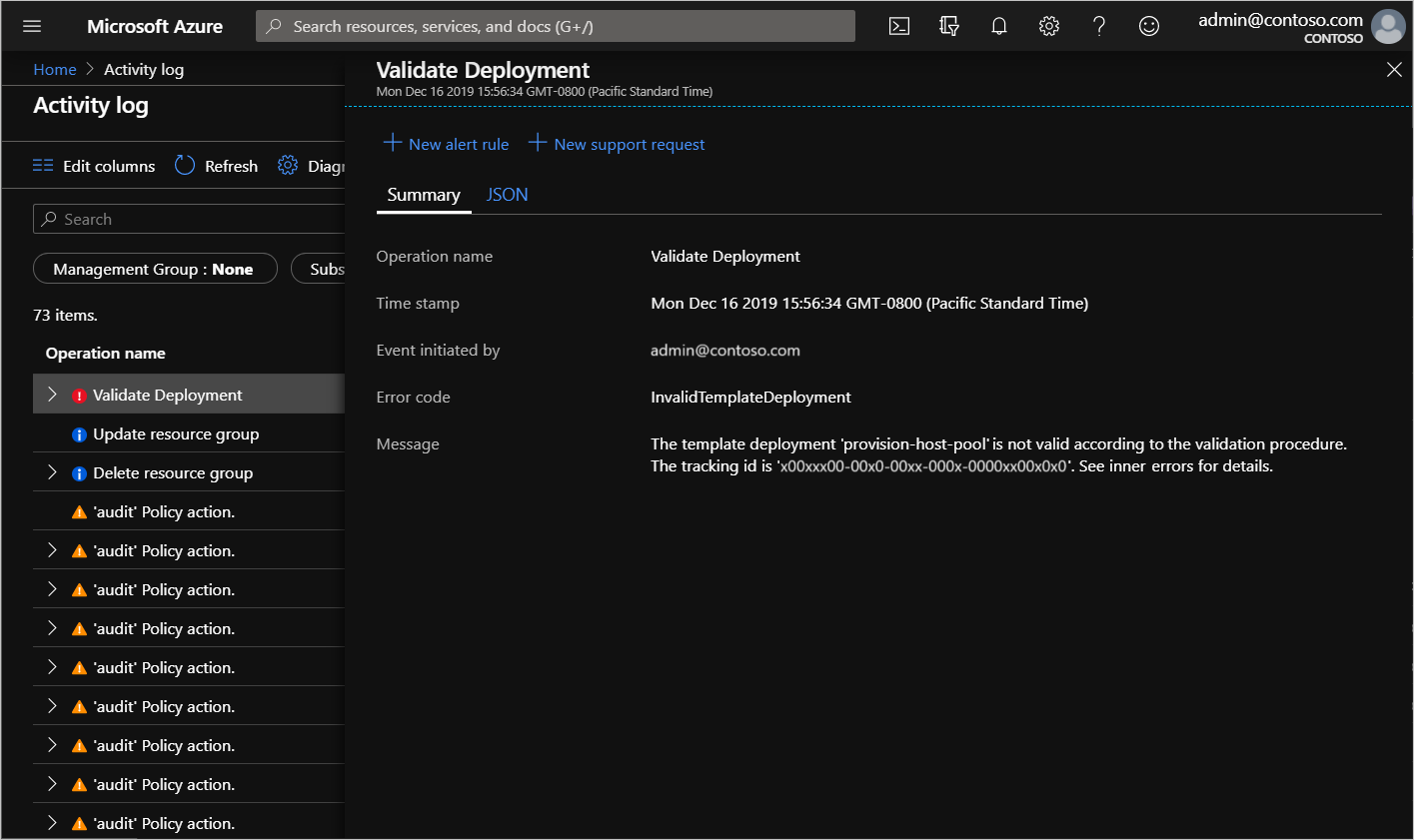Open portal Settings gear

click(x=1048, y=26)
